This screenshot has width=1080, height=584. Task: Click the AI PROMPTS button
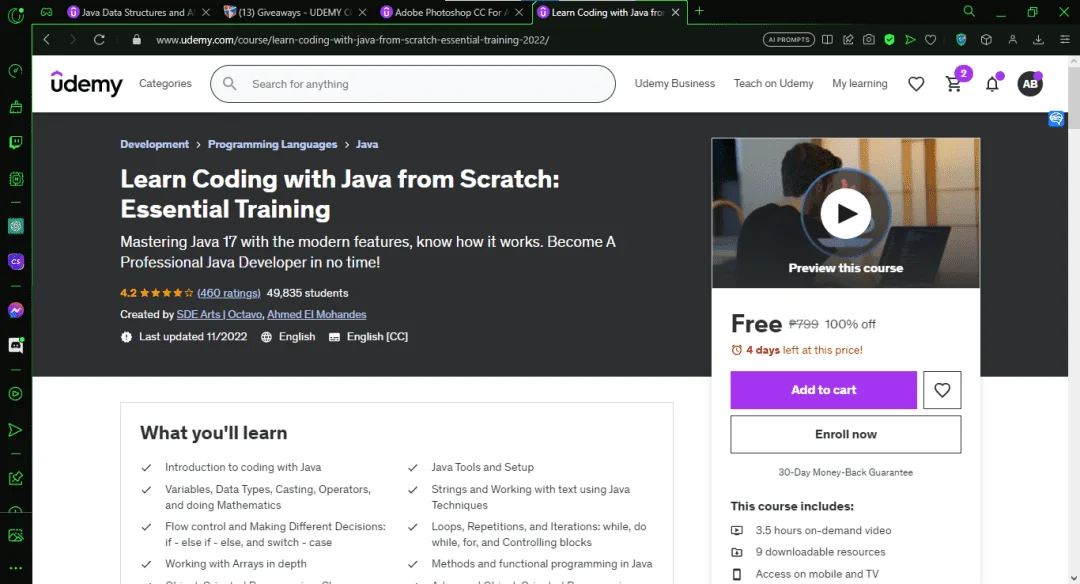tap(789, 40)
